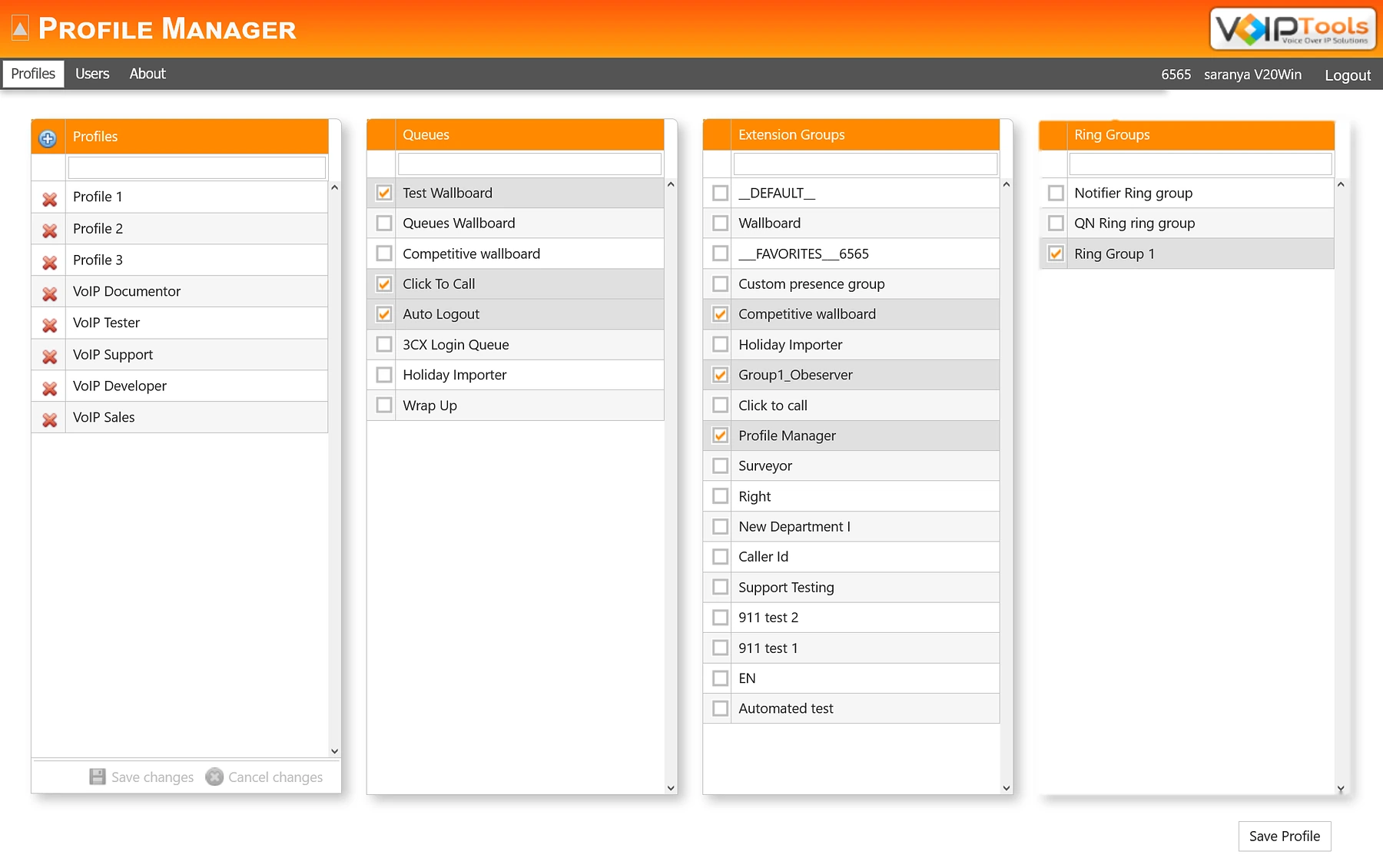Focus the Ring Groups filter input field
1383x868 pixels.
click(1200, 164)
